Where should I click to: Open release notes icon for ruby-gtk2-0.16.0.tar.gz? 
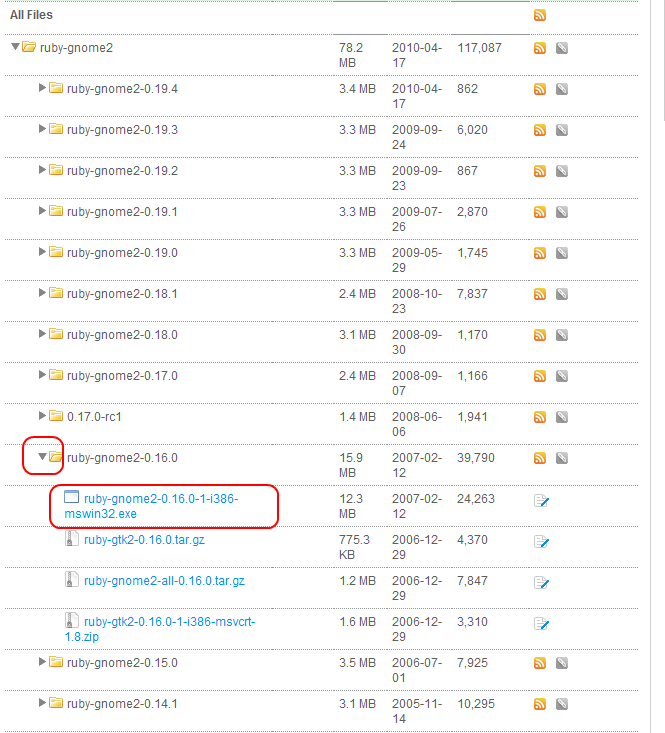[x=541, y=542]
